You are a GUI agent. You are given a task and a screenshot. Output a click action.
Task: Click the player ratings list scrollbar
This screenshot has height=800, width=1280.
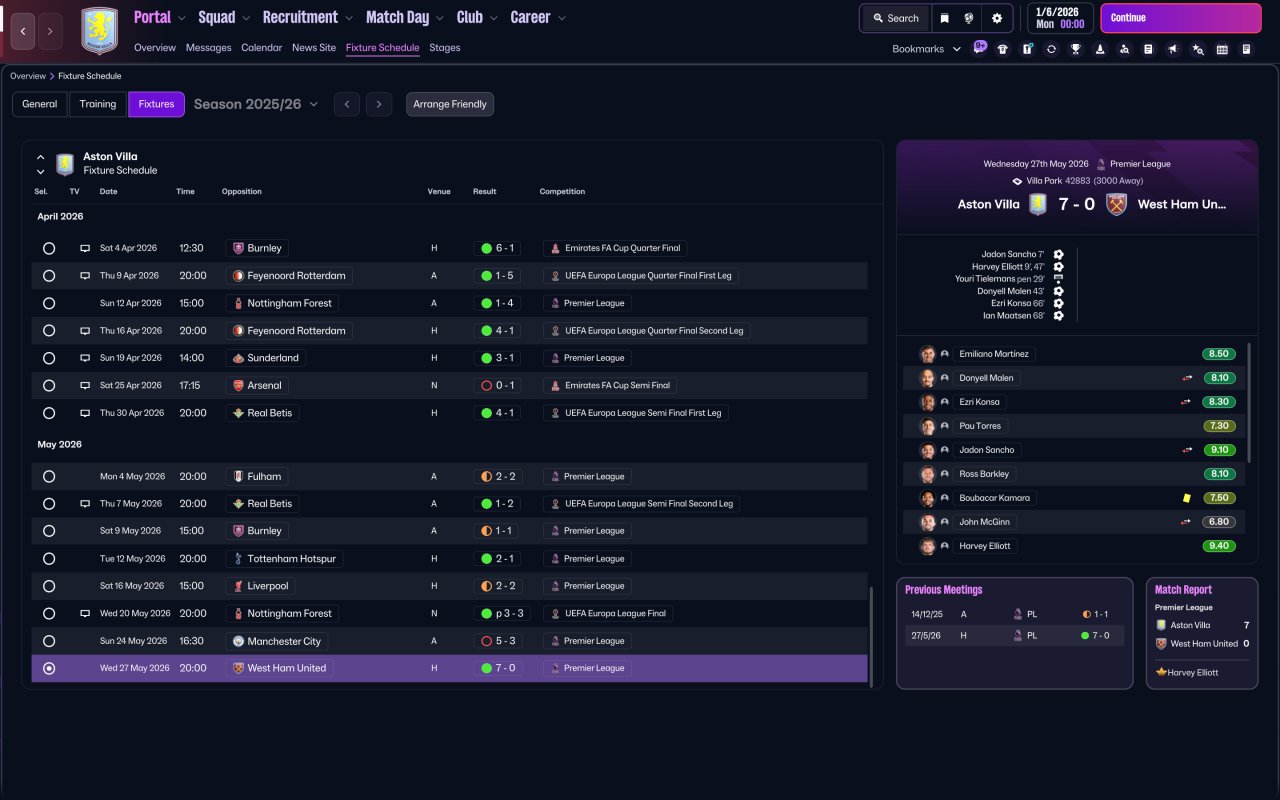click(x=1250, y=402)
